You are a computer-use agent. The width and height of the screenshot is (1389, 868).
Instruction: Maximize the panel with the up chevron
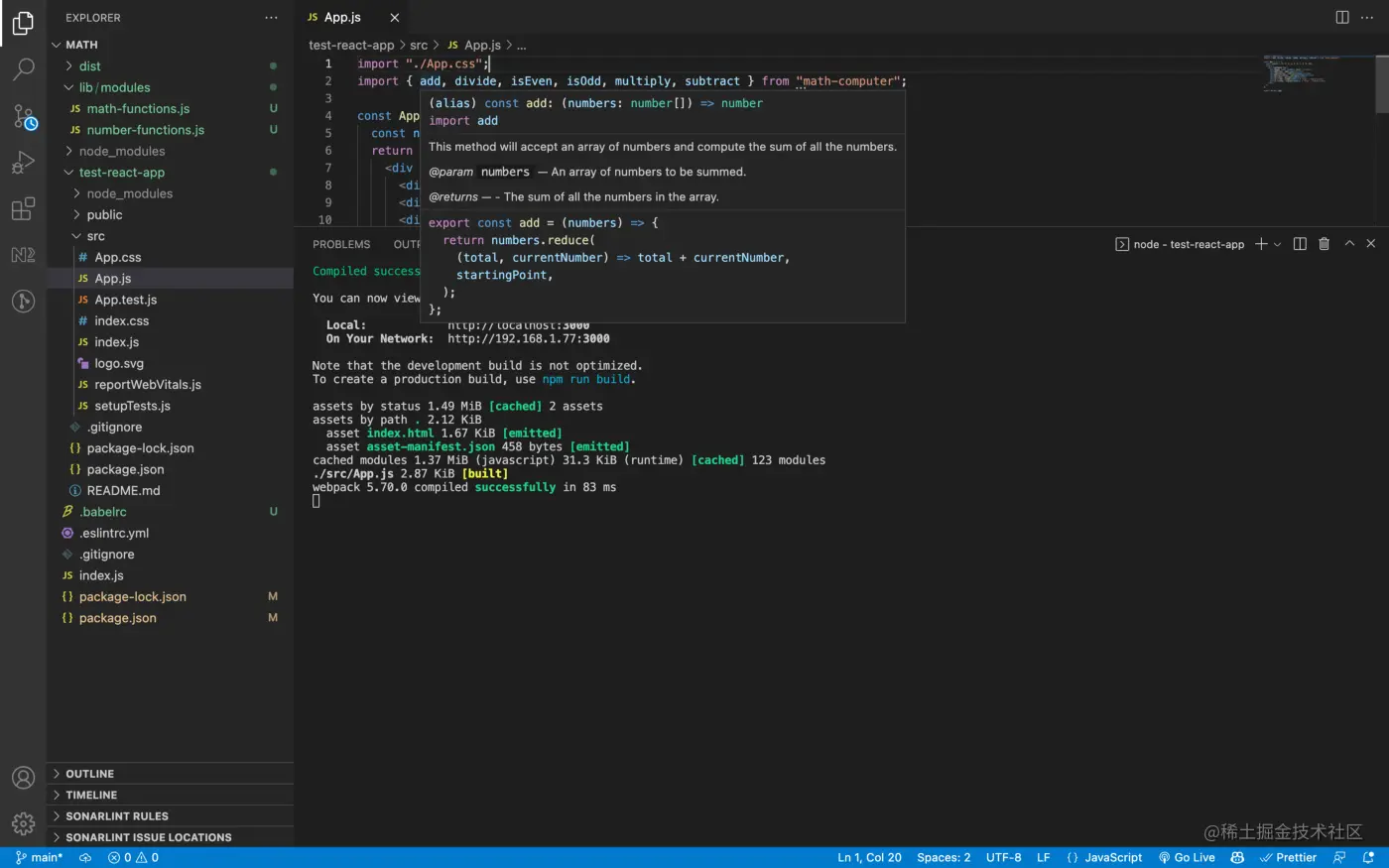[x=1349, y=244]
